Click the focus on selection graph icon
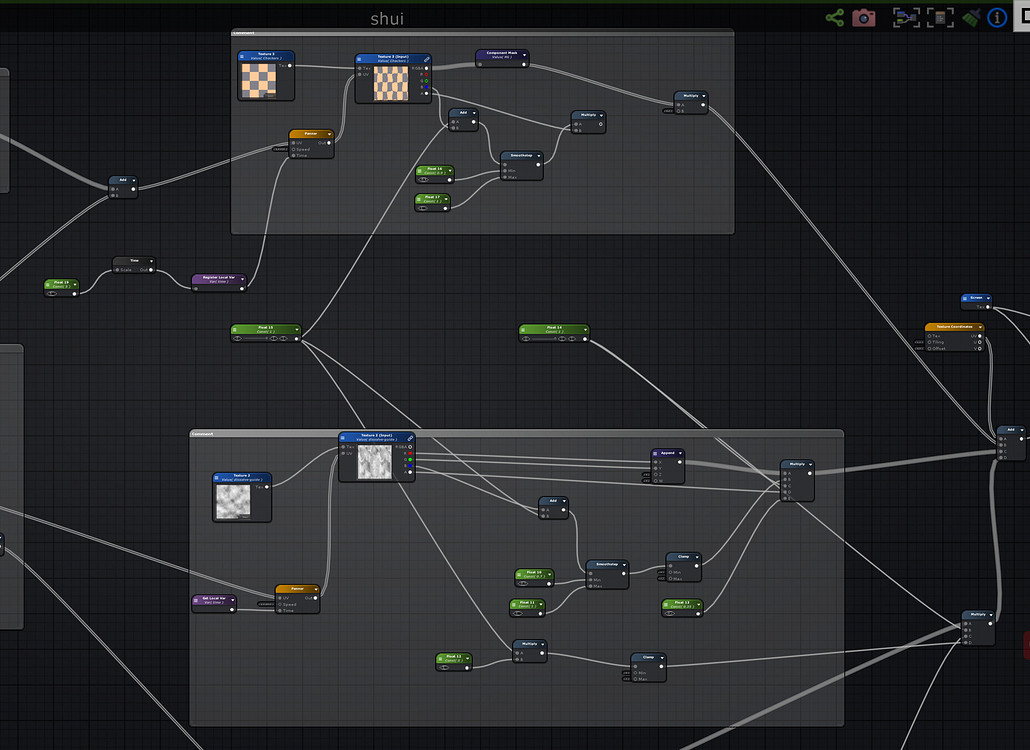 906,17
